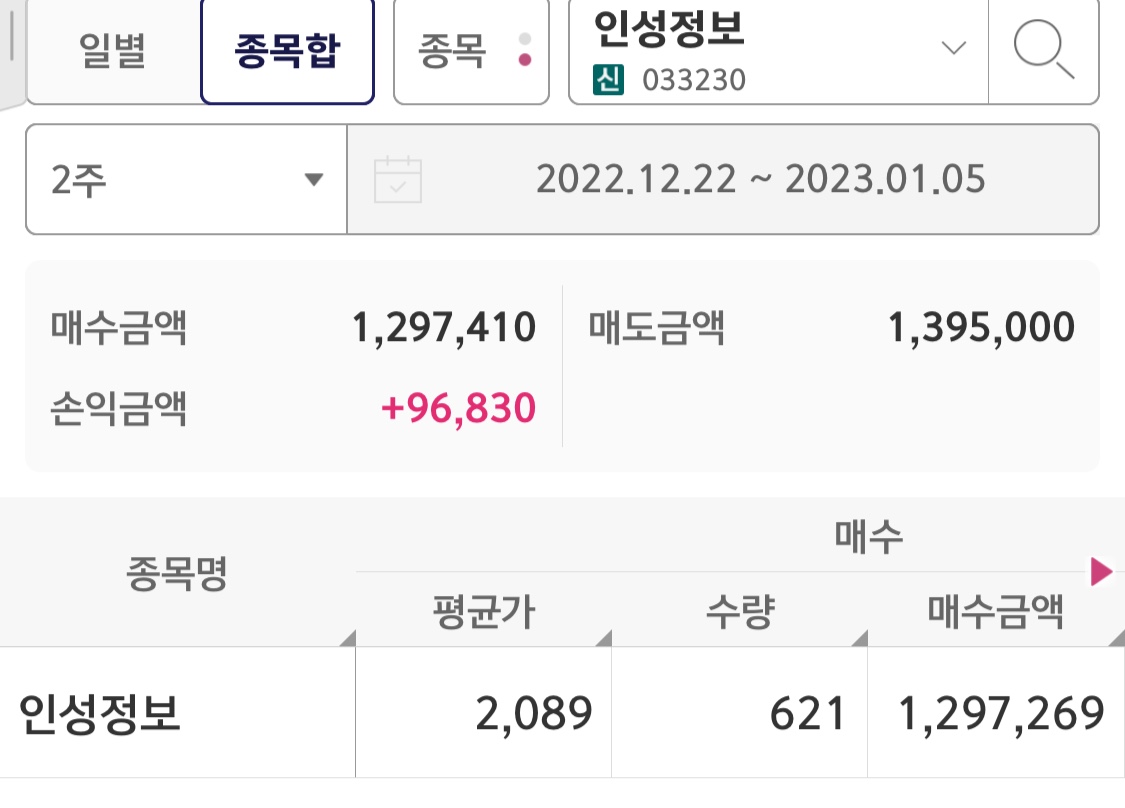This screenshot has width=1125, height=808.
Task: Click the 손익금액 value +96,830
Action: pos(458,408)
